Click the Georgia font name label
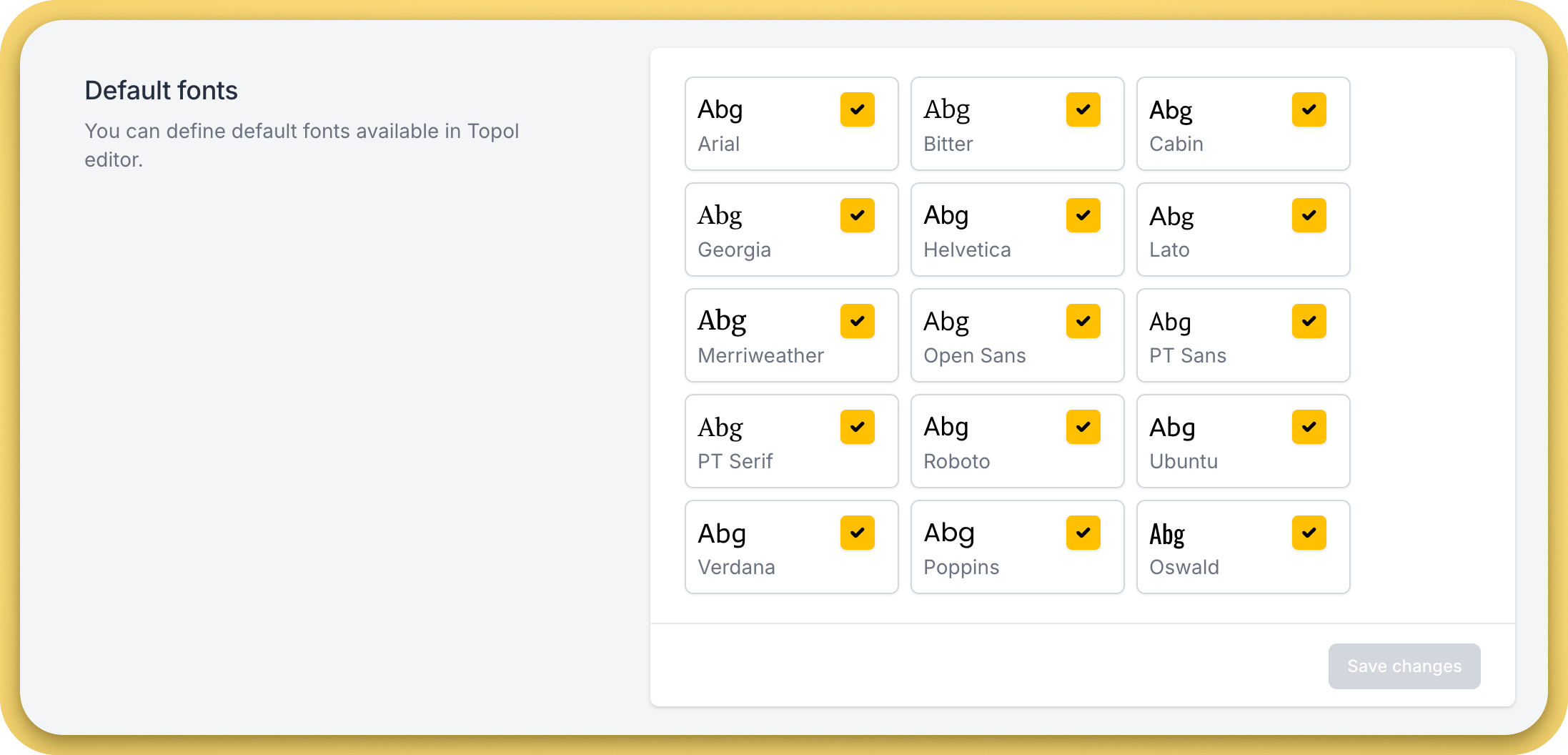Viewport: 1568px width, 755px height. click(734, 250)
